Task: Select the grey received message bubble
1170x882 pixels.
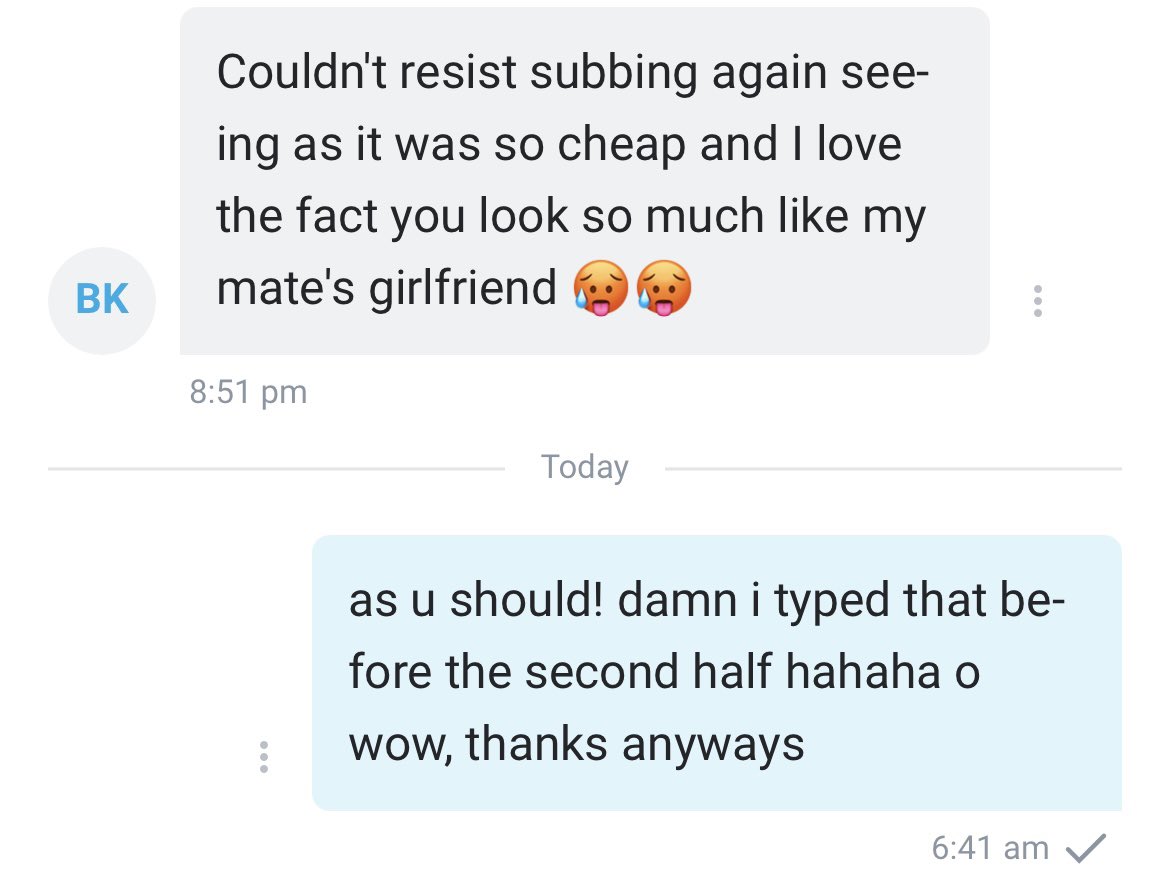Action: click(x=585, y=181)
